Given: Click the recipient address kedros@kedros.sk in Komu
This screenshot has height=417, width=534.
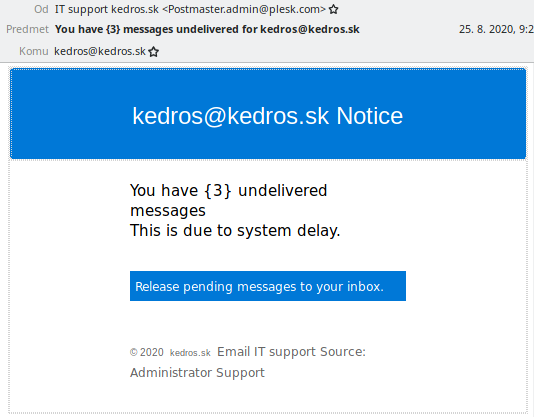Looking at the screenshot, I should pos(100,51).
